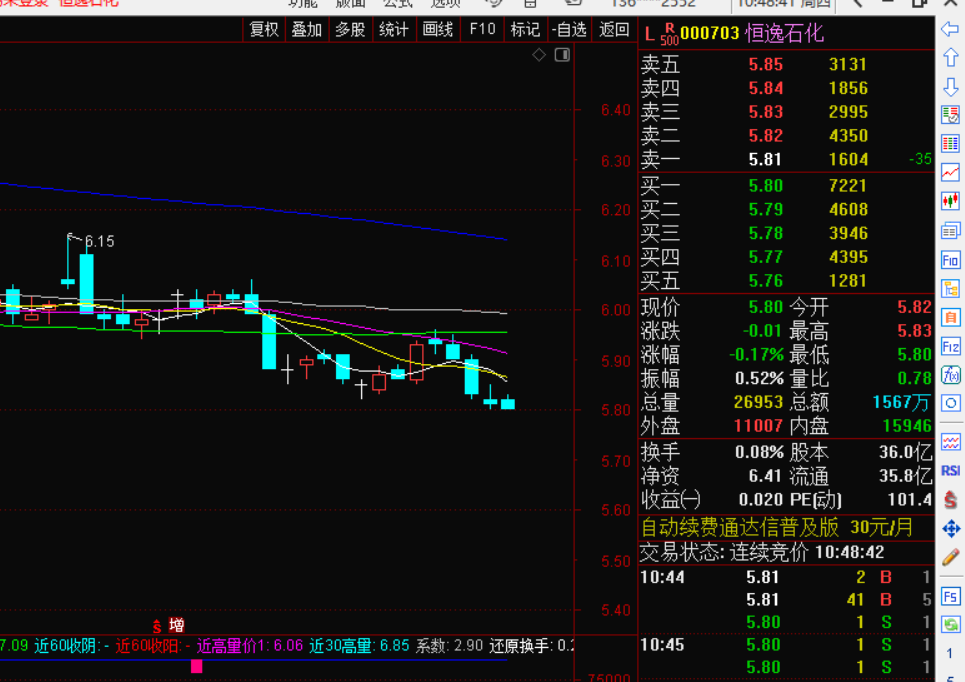
Task: Click the 卖五 price 5.85
Action: 766,65
